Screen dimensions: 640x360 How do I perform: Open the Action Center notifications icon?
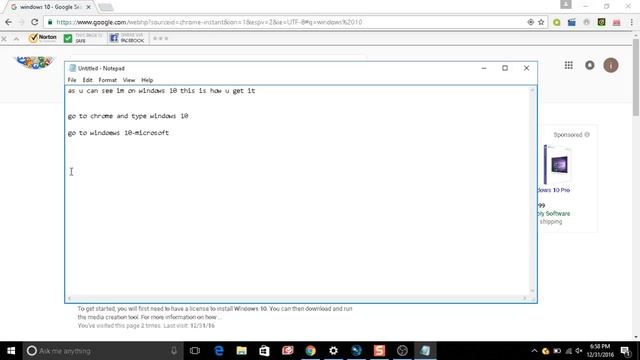point(625,351)
